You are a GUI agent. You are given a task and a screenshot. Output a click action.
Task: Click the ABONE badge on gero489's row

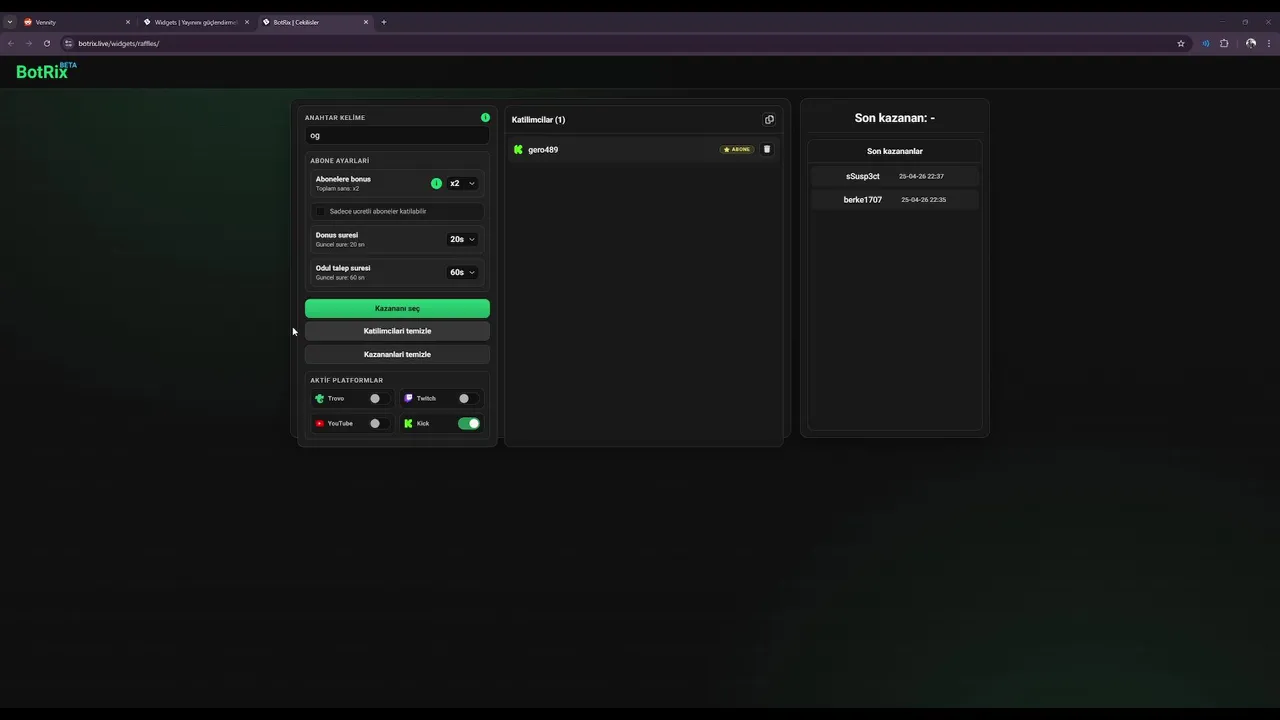(737, 150)
